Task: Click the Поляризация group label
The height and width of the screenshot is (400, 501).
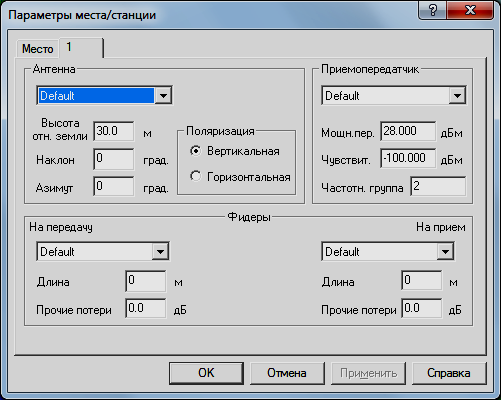Action: coord(220,131)
